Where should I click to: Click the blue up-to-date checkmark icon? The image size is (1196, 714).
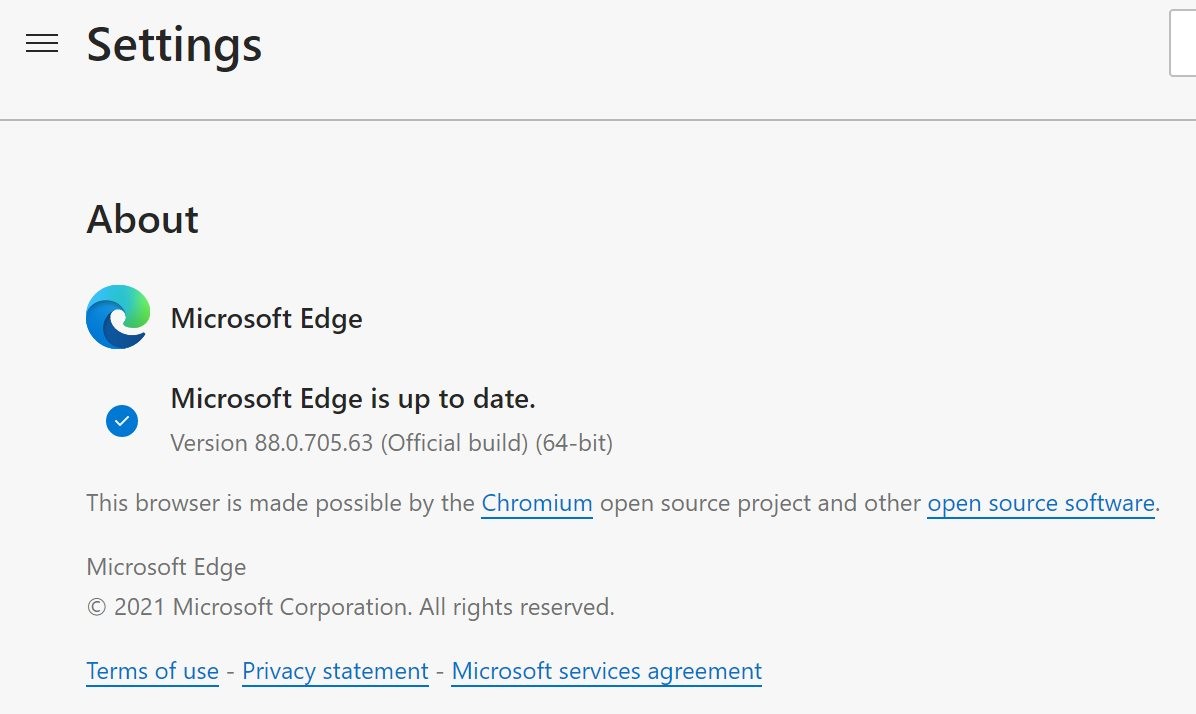pos(122,421)
